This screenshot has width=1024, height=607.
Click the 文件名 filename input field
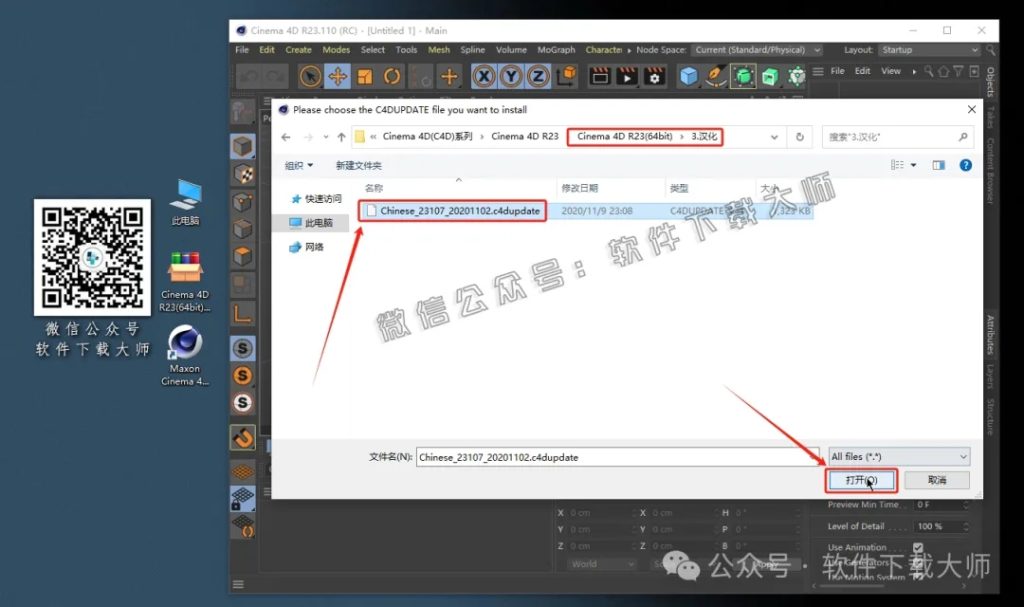[615, 457]
